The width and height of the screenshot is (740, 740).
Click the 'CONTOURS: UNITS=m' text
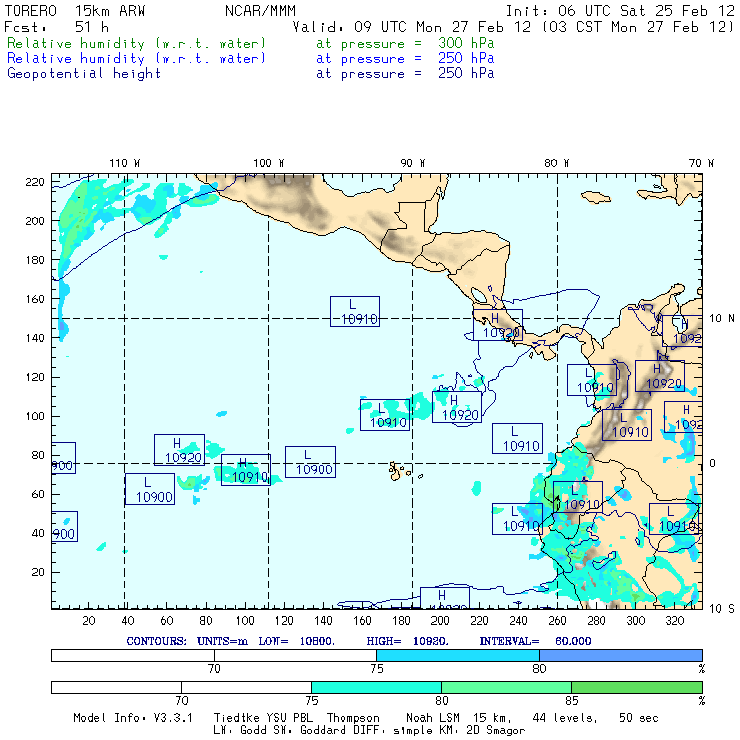(x=187, y=641)
